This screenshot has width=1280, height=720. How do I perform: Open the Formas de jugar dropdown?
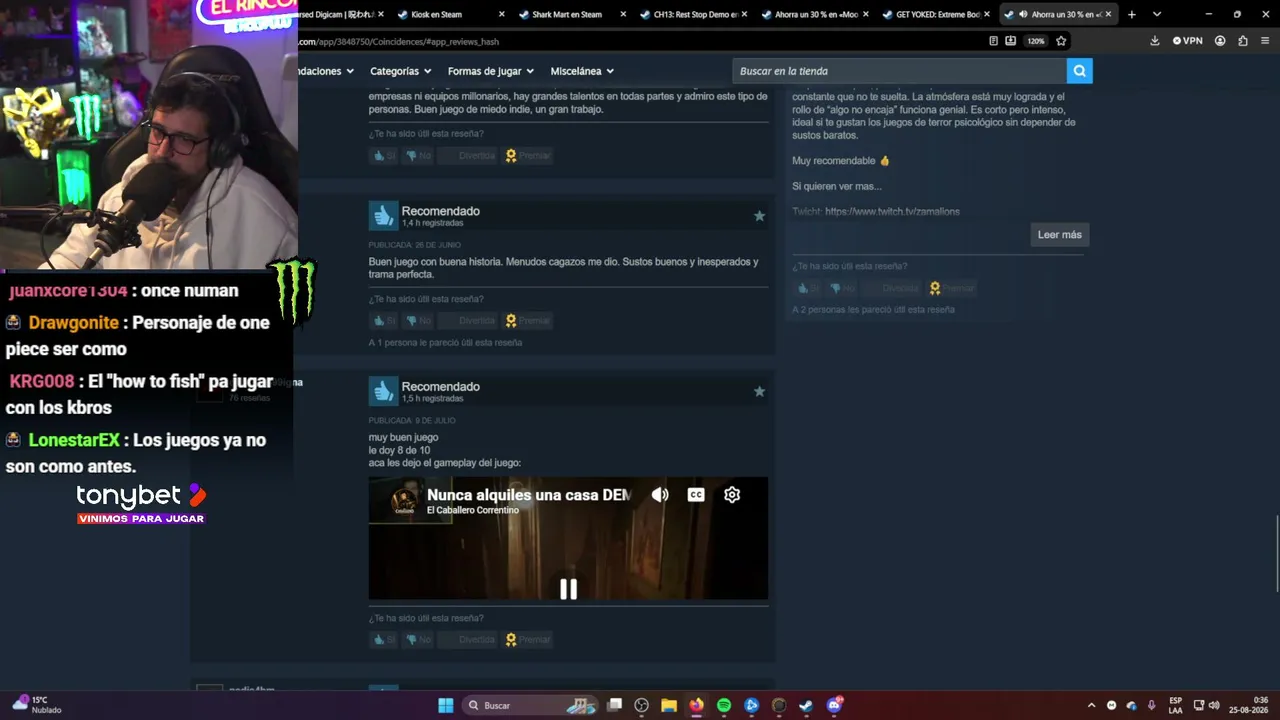click(x=491, y=71)
